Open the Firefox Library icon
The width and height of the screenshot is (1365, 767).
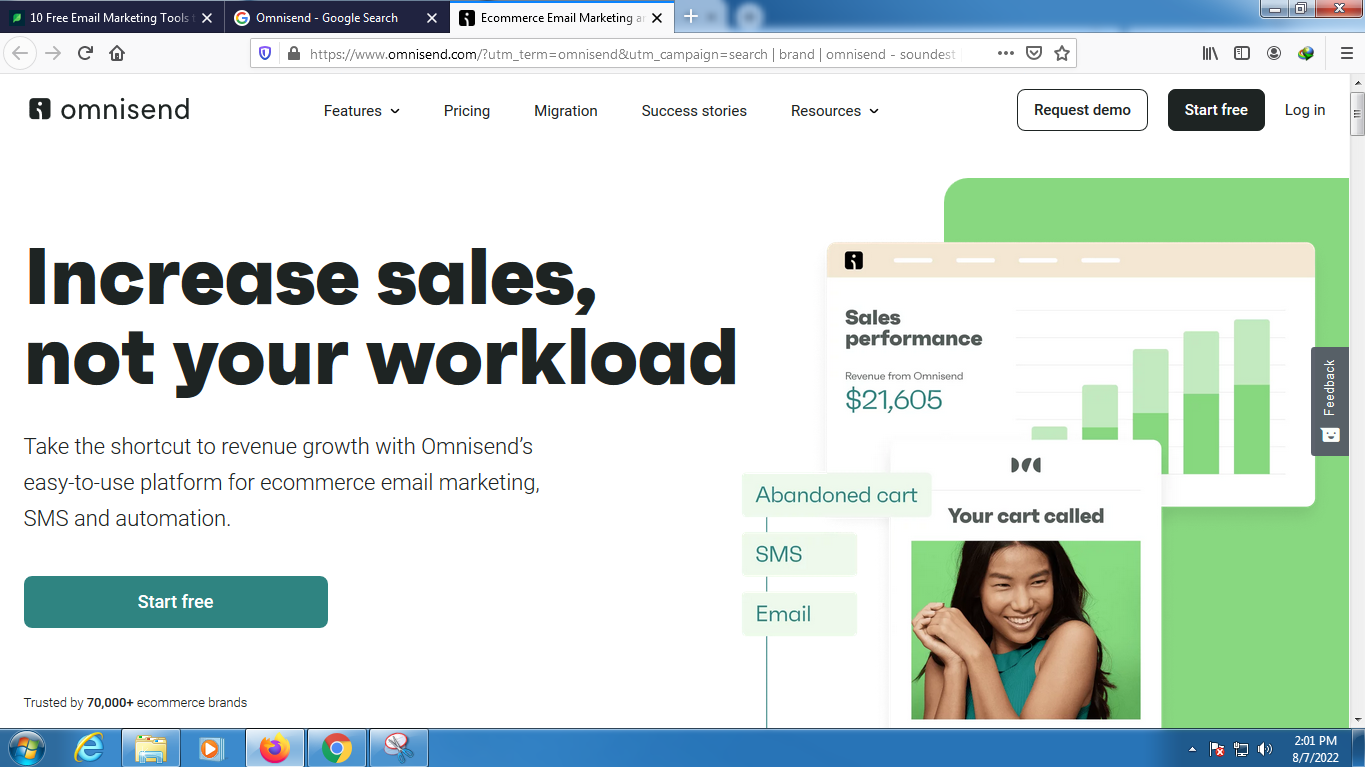click(x=1210, y=54)
